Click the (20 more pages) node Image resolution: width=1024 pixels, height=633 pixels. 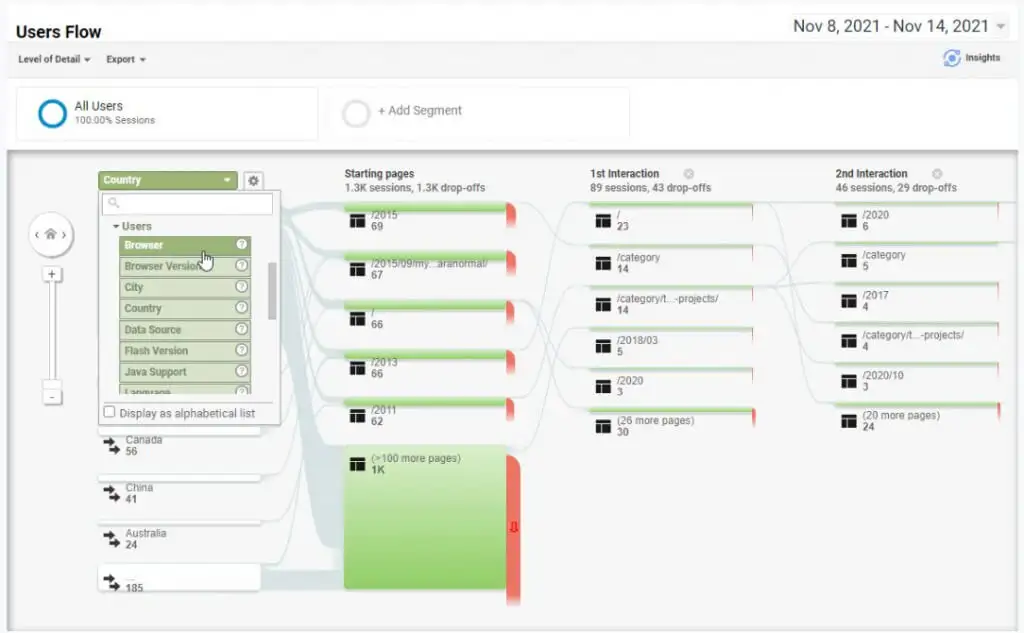916,419
